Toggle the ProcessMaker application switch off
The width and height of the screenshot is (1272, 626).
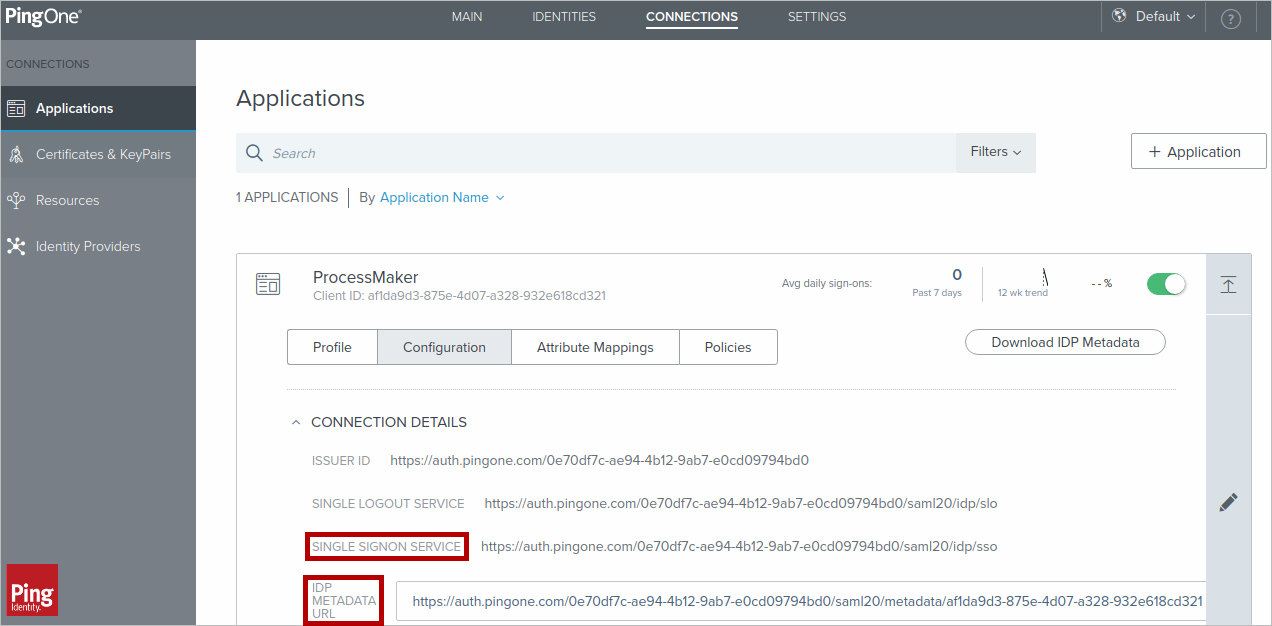[x=1166, y=284]
